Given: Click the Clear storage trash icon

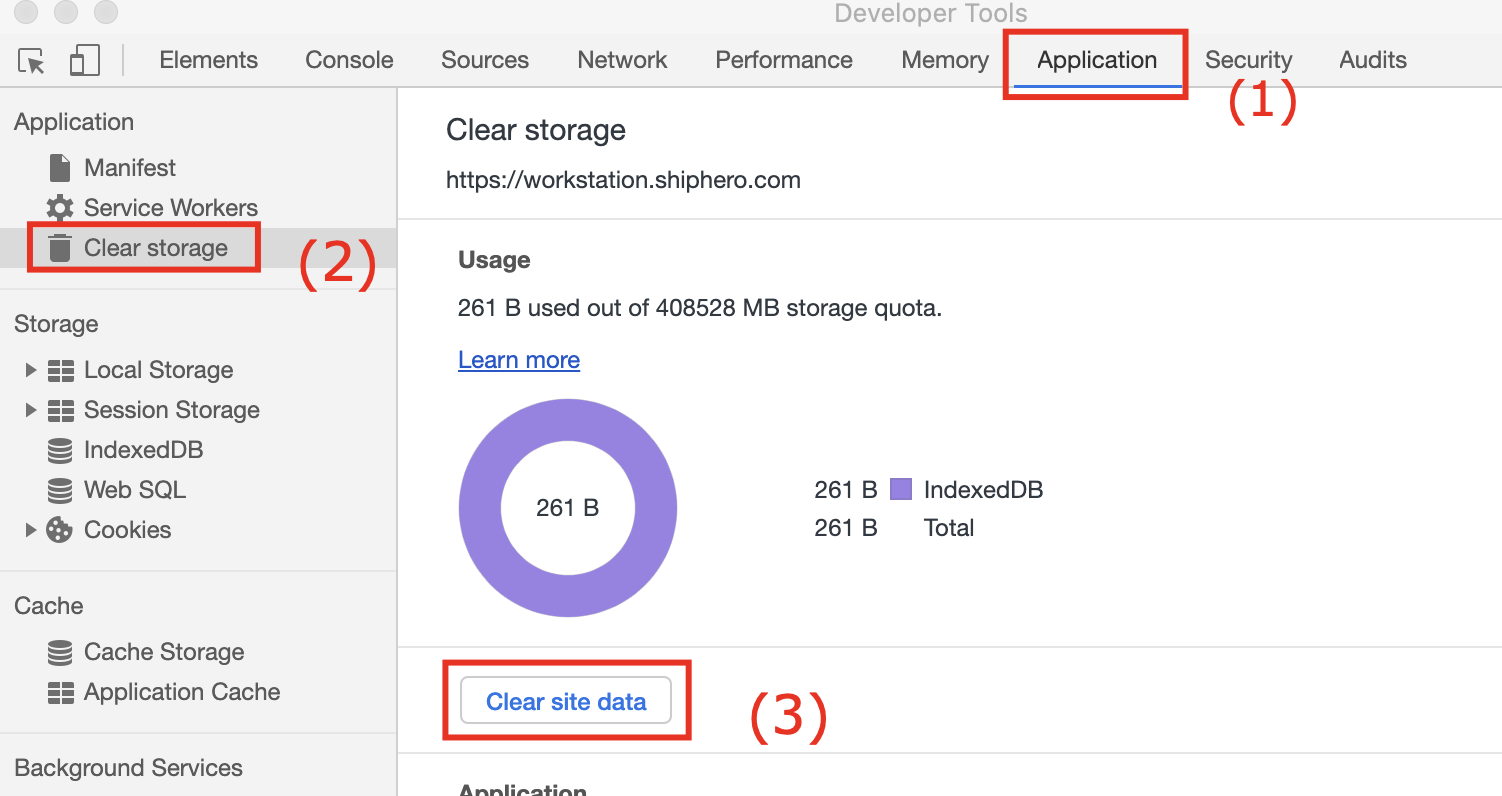Looking at the screenshot, I should pyautogui.click(x=60, y=248).
